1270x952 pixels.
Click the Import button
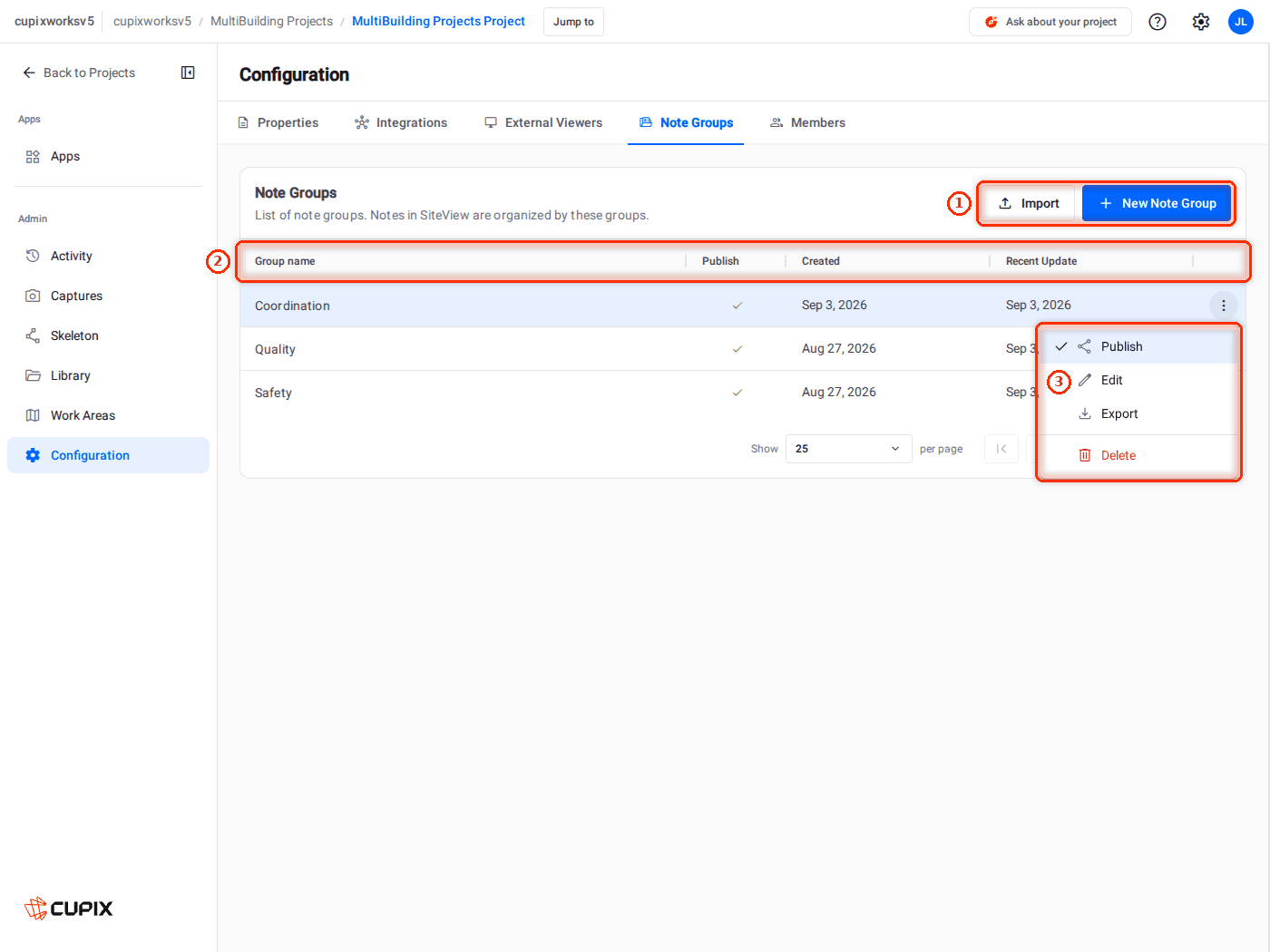point(1029,203)
